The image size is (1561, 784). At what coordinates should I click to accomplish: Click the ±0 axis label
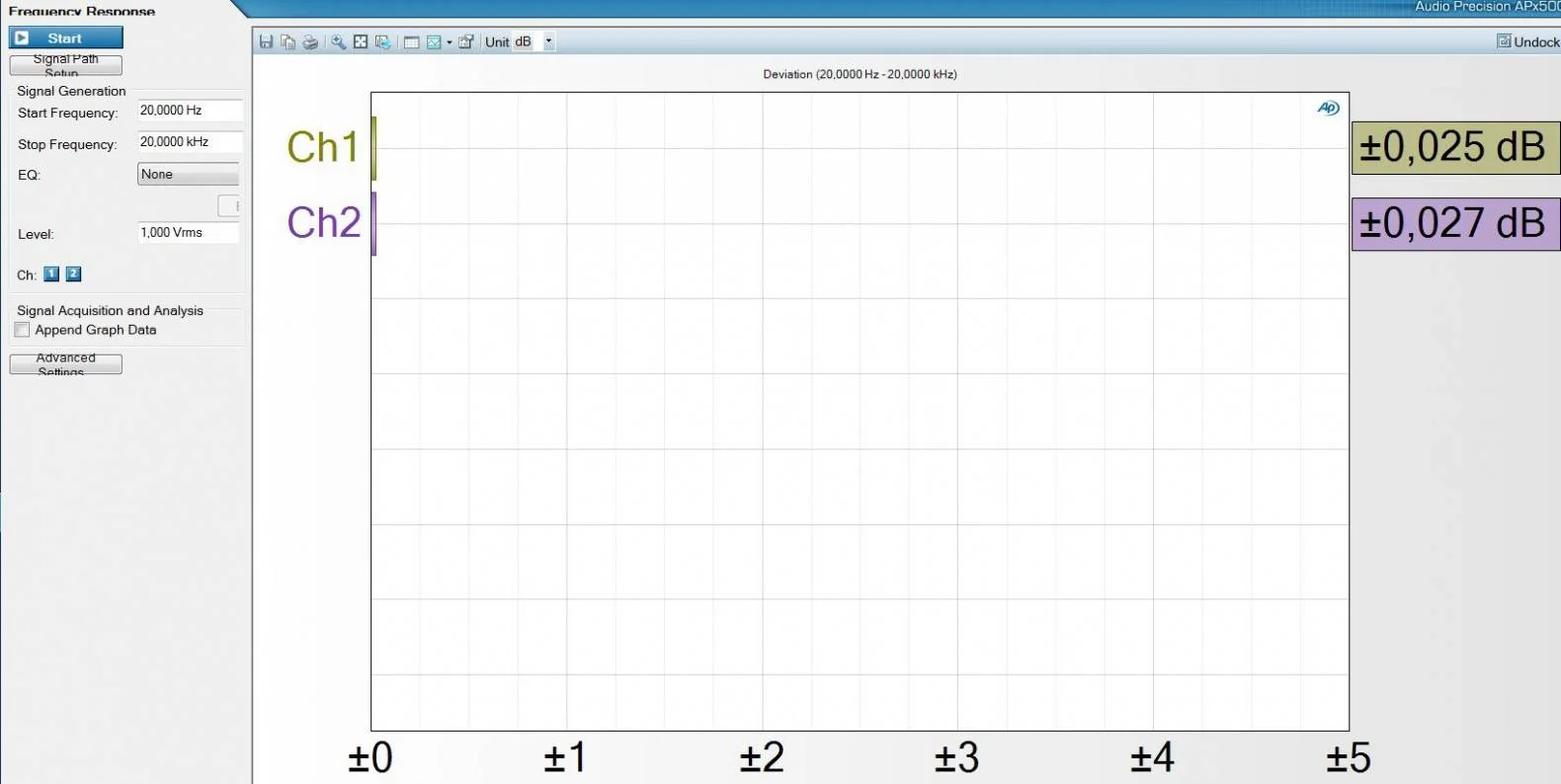[x=370, y=758]
